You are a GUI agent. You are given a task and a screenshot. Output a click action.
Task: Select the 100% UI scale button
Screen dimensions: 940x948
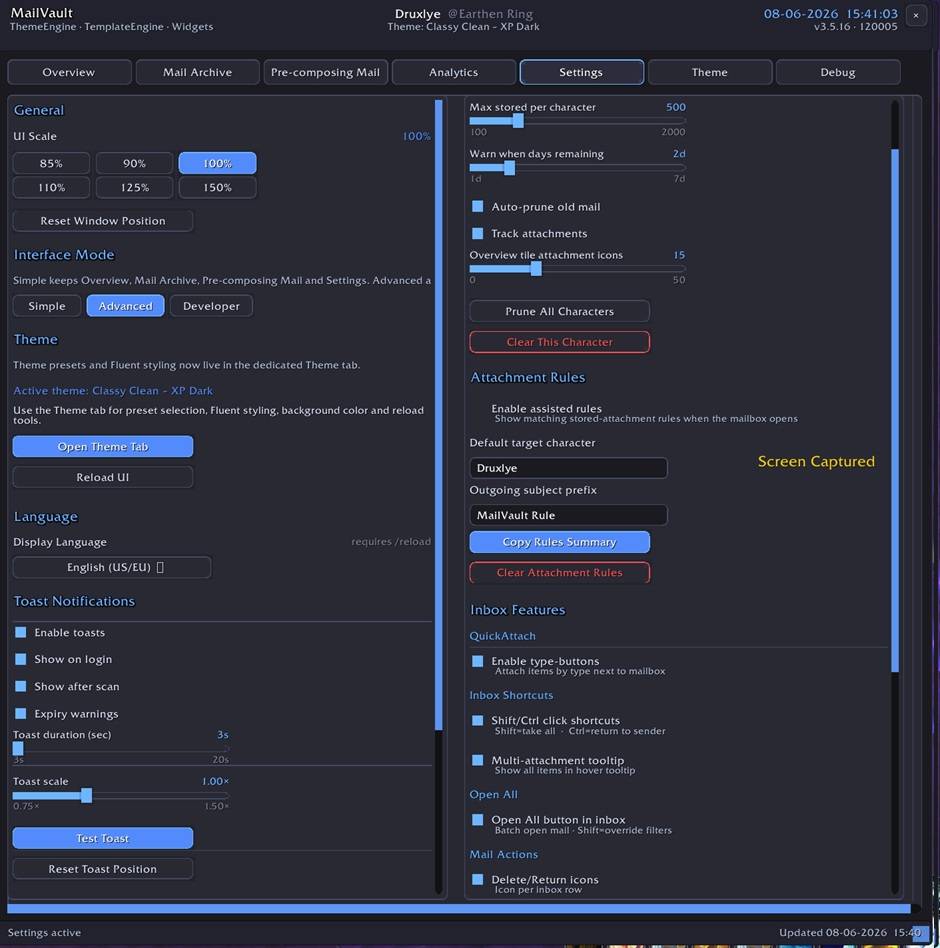[x=218, y=163]
